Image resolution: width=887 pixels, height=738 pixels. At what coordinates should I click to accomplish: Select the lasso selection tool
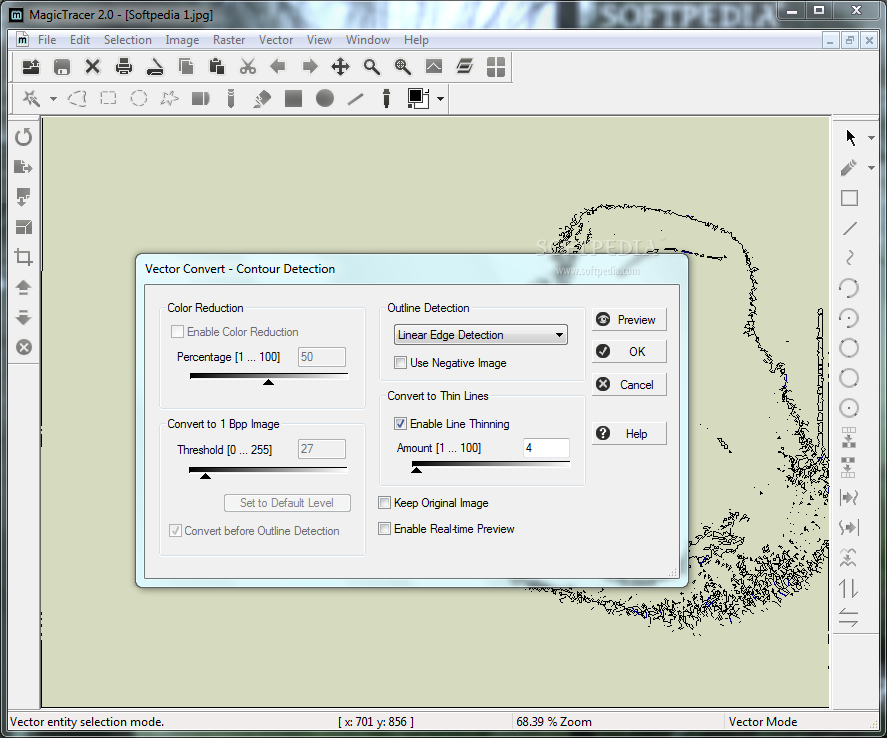click(x=77, y=99)
